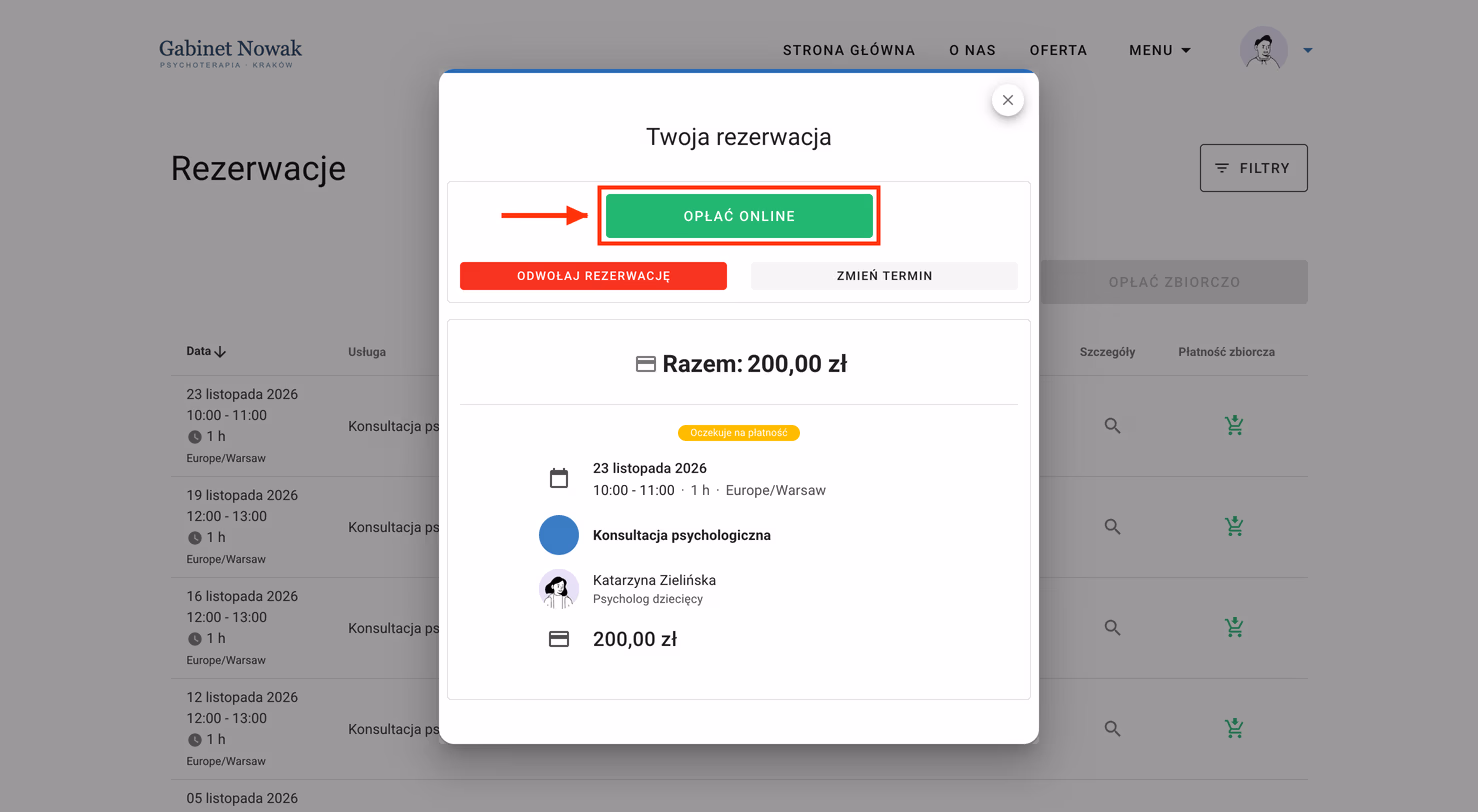Click the Psycholog dziecięcy subtitle
This screenshot has width=1478, height=812.
tap(648, 599)
